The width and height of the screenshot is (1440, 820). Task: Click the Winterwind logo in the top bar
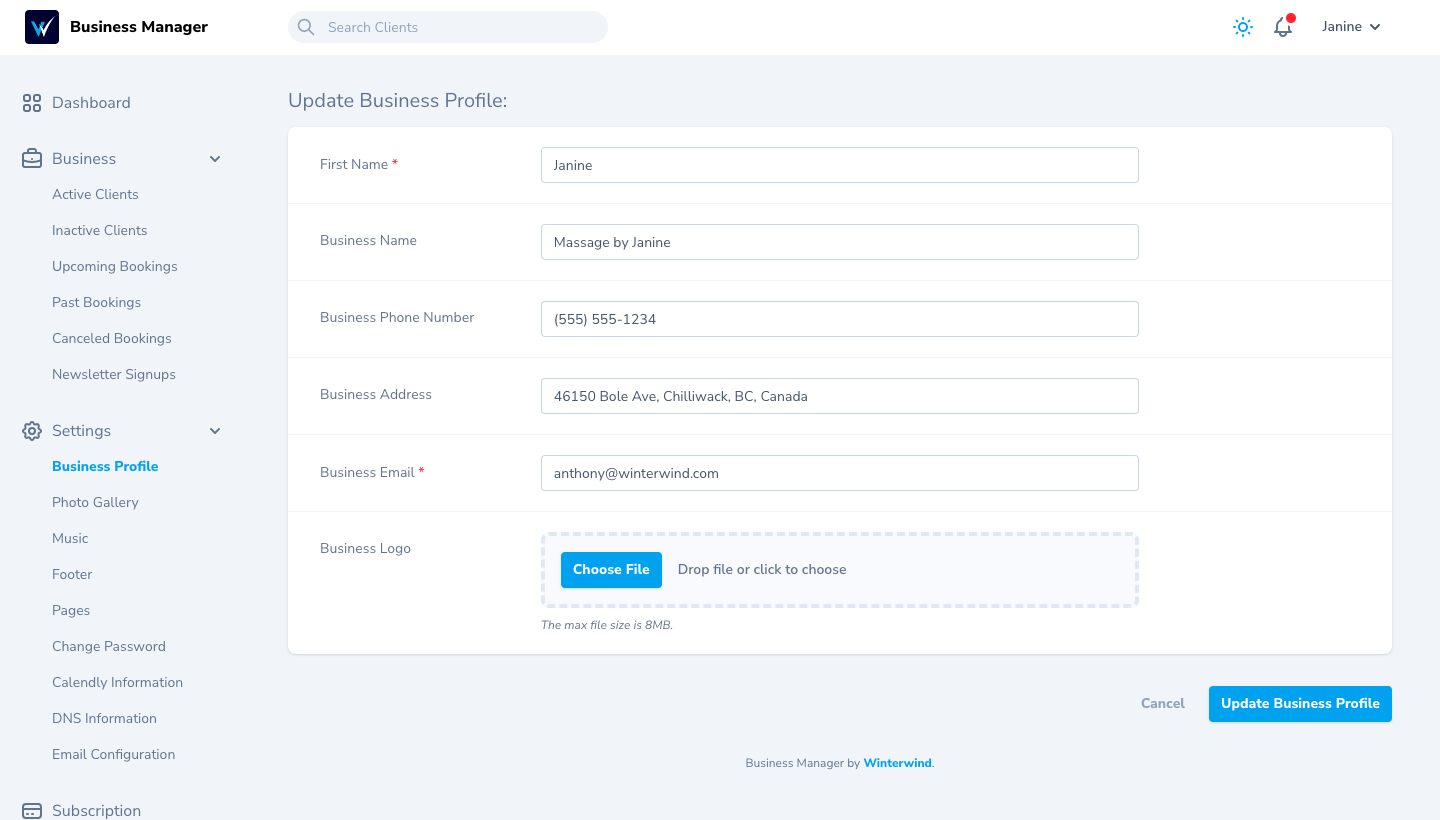click(41, 27)
